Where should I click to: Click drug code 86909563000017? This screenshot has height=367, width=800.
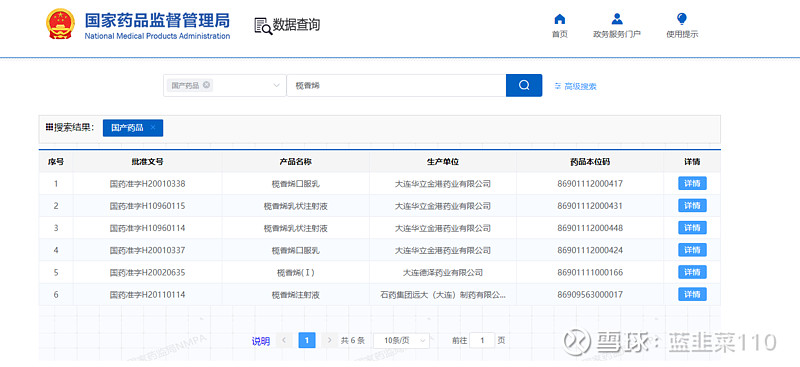point(590,295)
